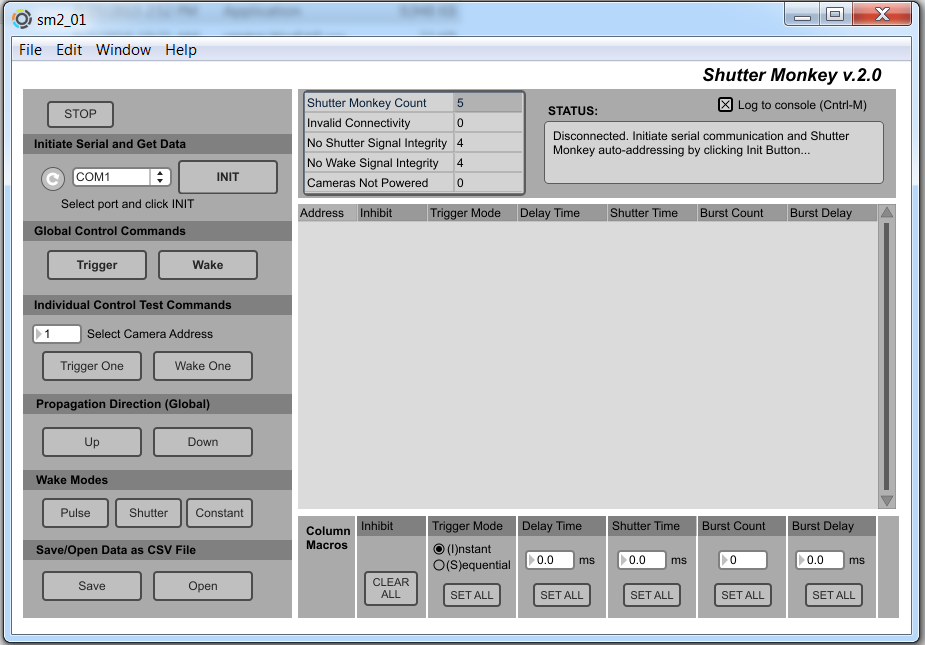Viewport: 925px width, 645px height.
Task: Open a CSV data file
Action: point(203,586)
